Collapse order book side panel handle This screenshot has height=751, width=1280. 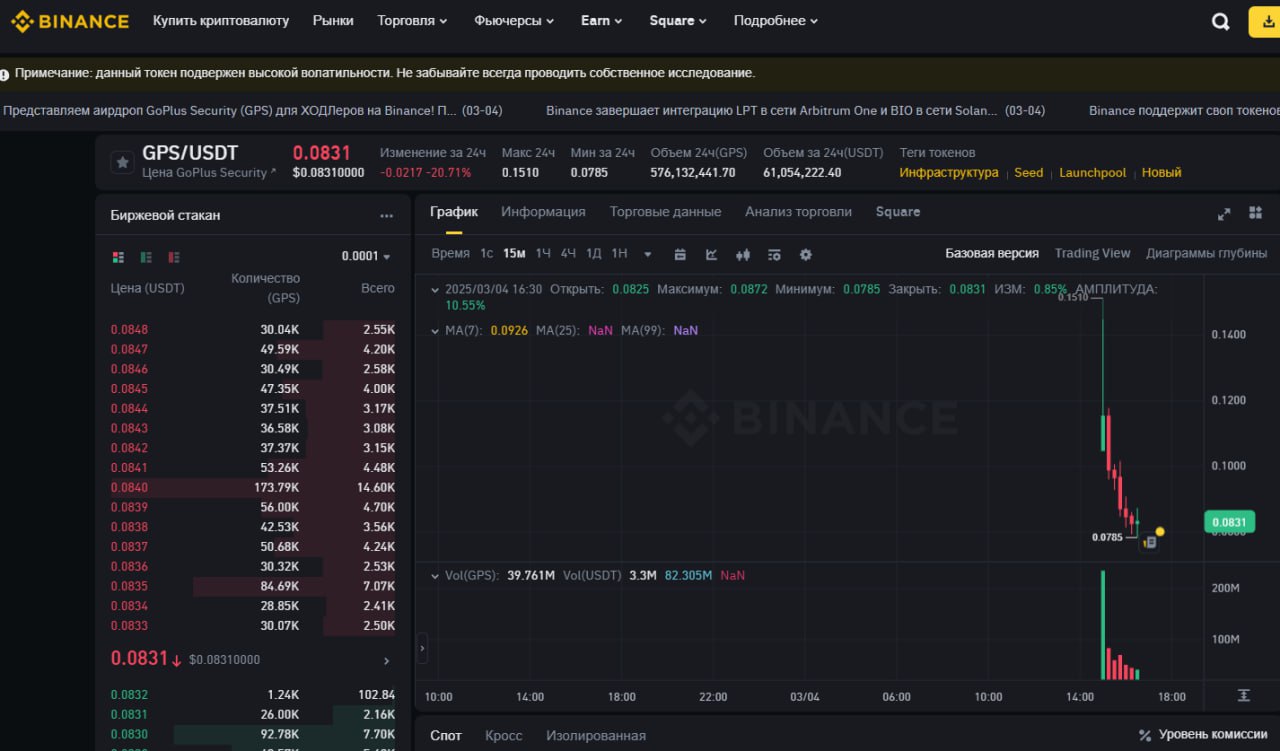[421, 648]
